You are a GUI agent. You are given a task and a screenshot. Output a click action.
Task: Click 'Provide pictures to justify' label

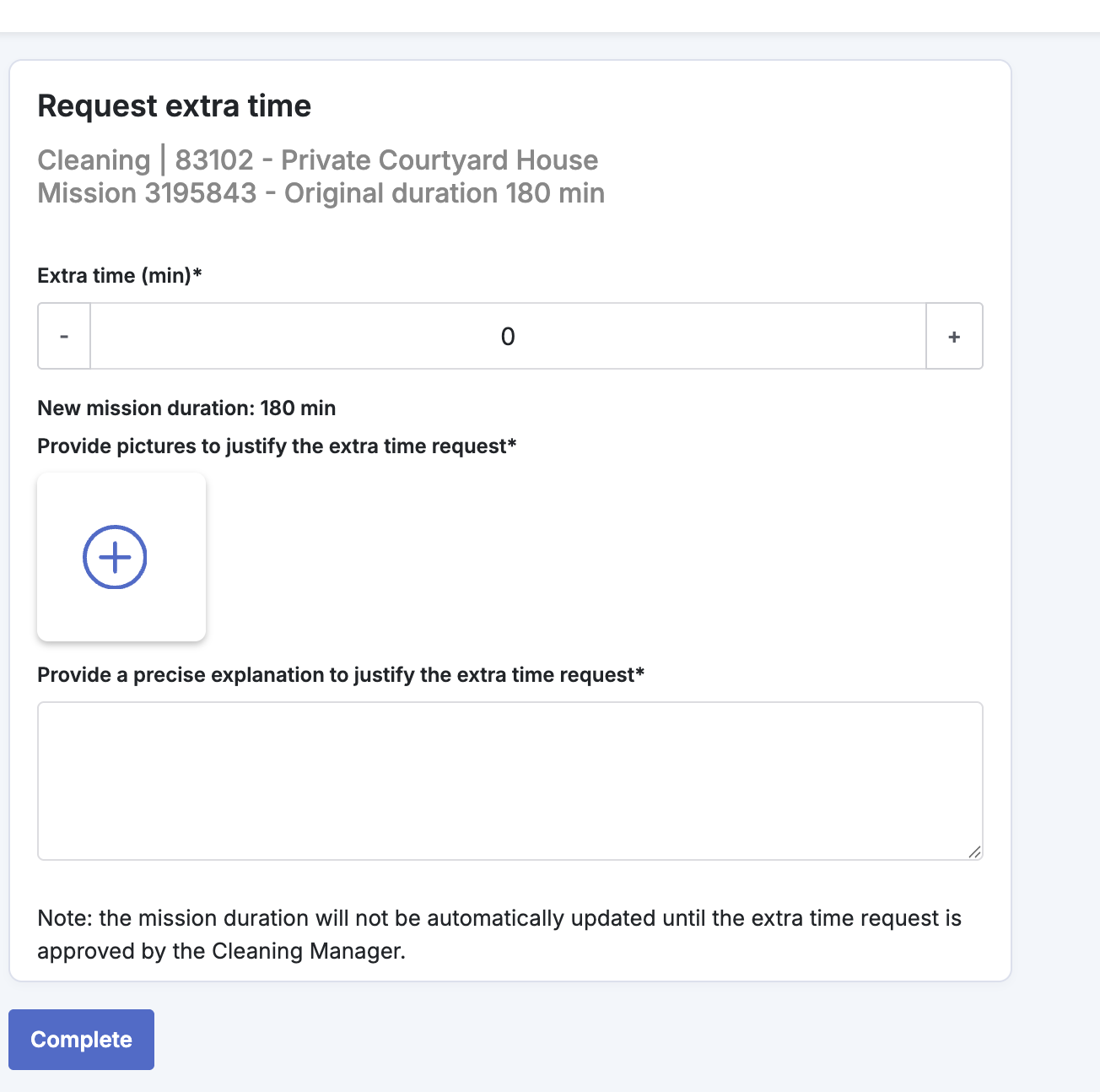click(x=277, y=446)
